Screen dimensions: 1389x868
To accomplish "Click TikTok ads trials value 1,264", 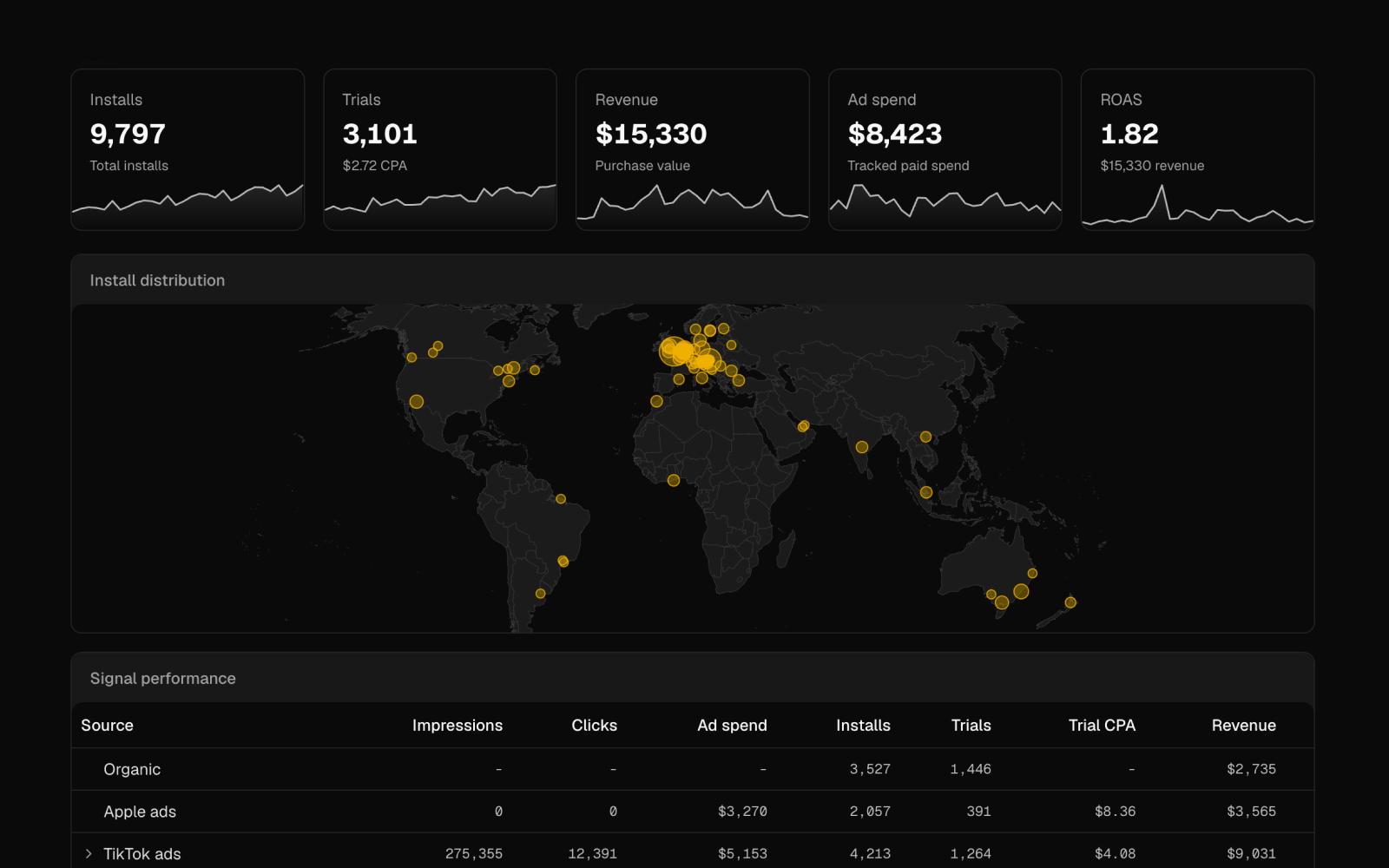I will coord(971,854).
